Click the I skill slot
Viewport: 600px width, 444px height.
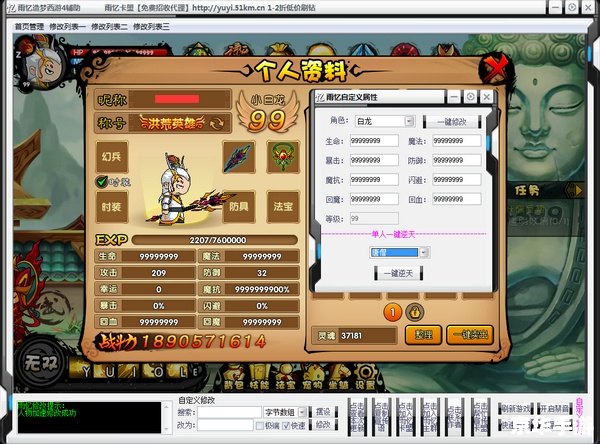(130, 371)
